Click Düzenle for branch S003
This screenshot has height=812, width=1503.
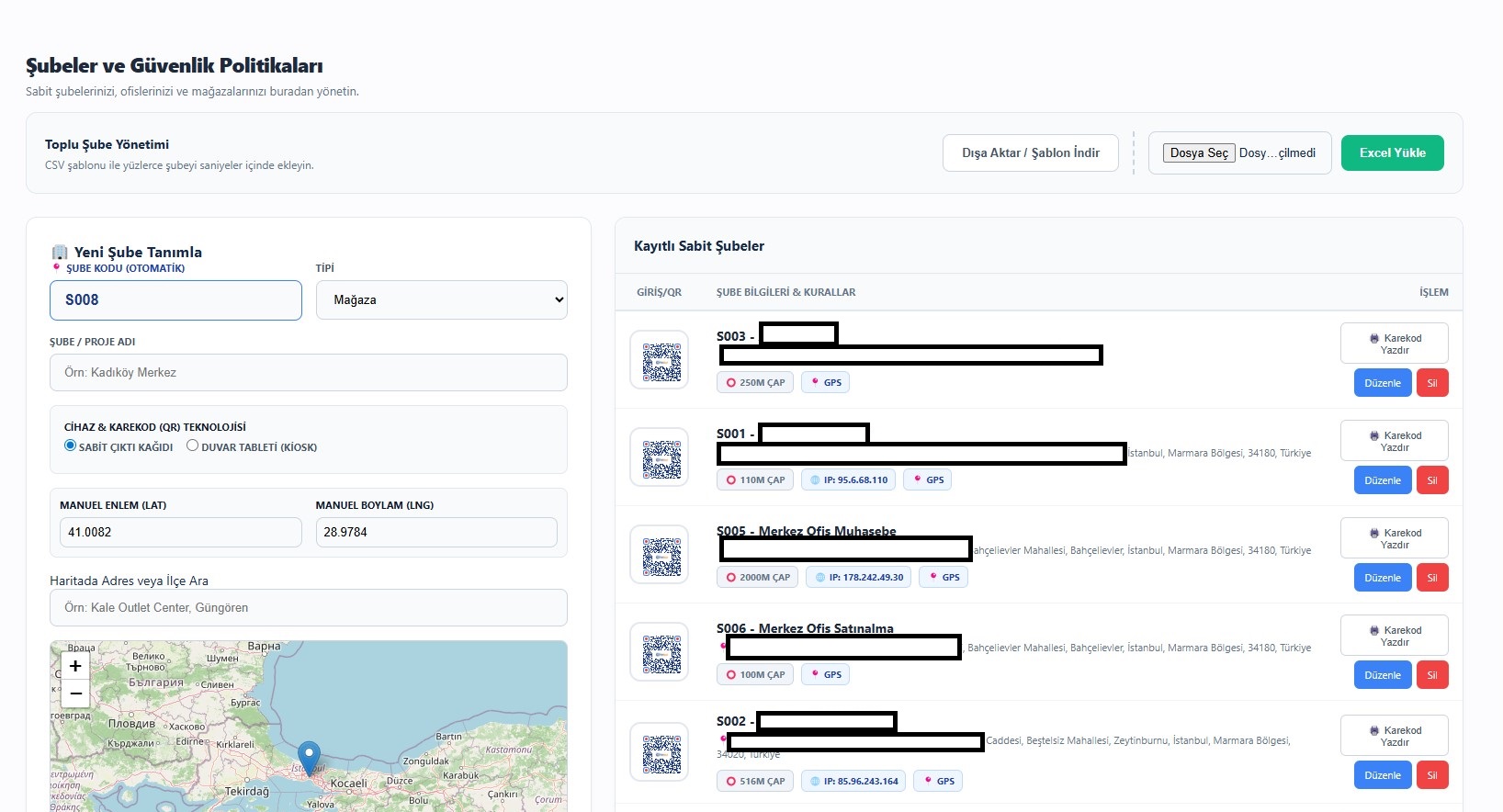click(x=1383, y=383)
